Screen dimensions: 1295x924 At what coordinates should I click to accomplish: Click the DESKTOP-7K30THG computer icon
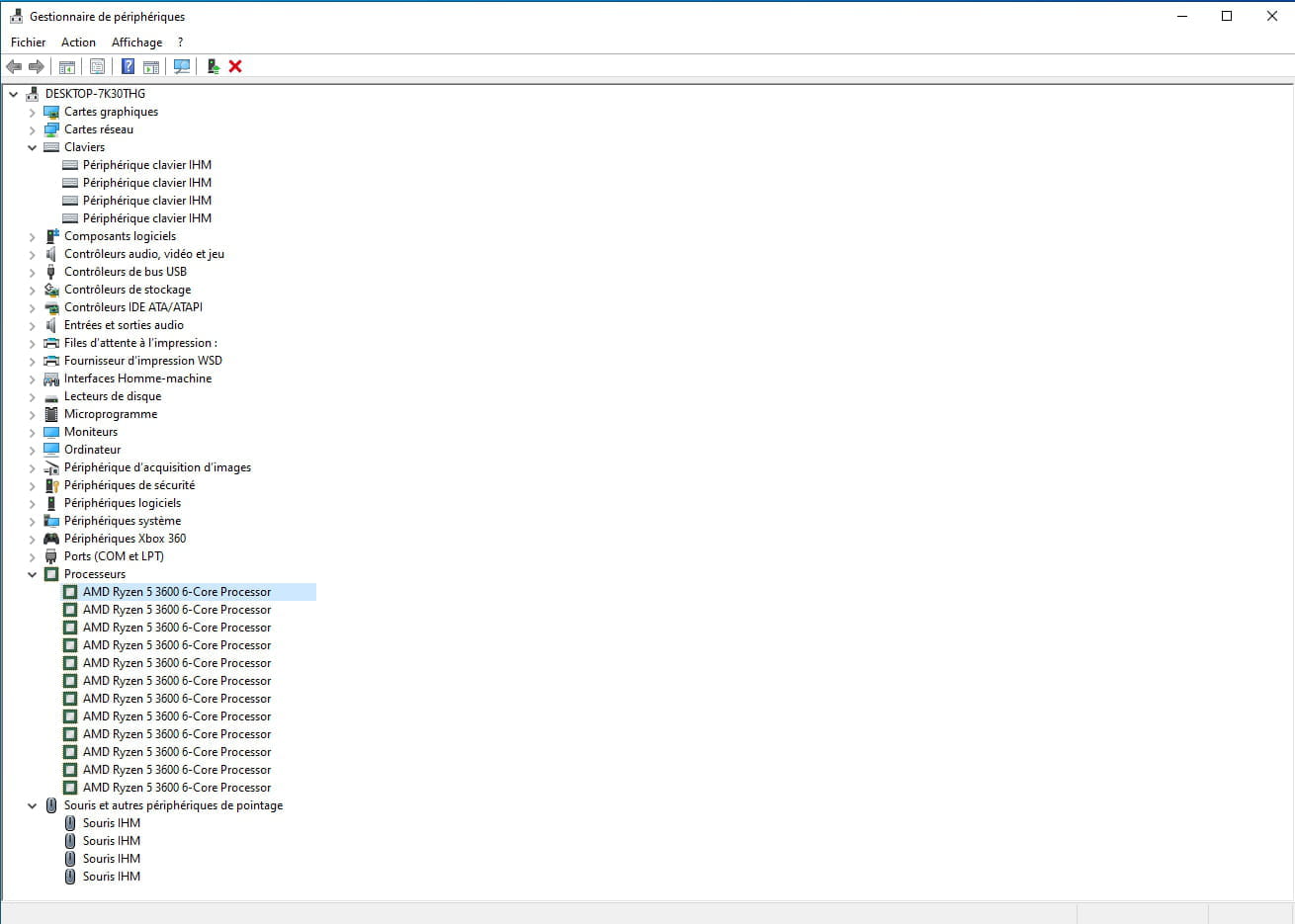(32, 94)
